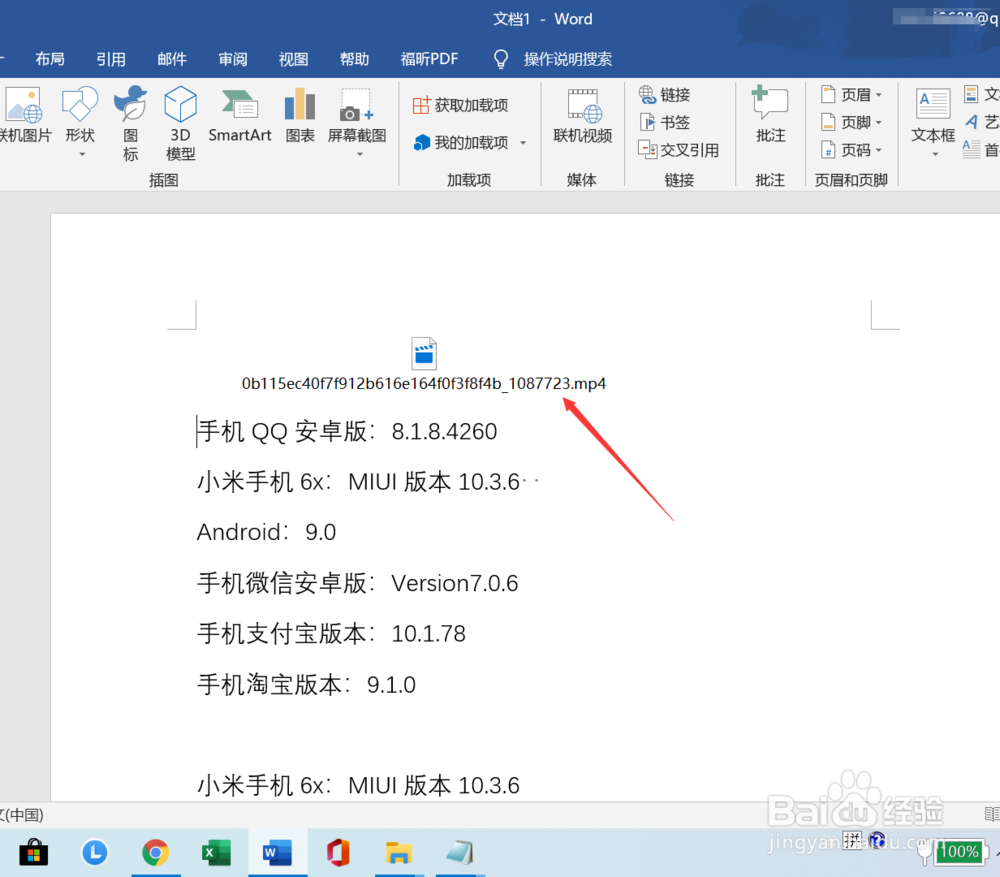The height and width of the screenshot is (877, 1000).
Task: Expand the 屏幕截图 dropdown arrow
Action: click(360, 154)
